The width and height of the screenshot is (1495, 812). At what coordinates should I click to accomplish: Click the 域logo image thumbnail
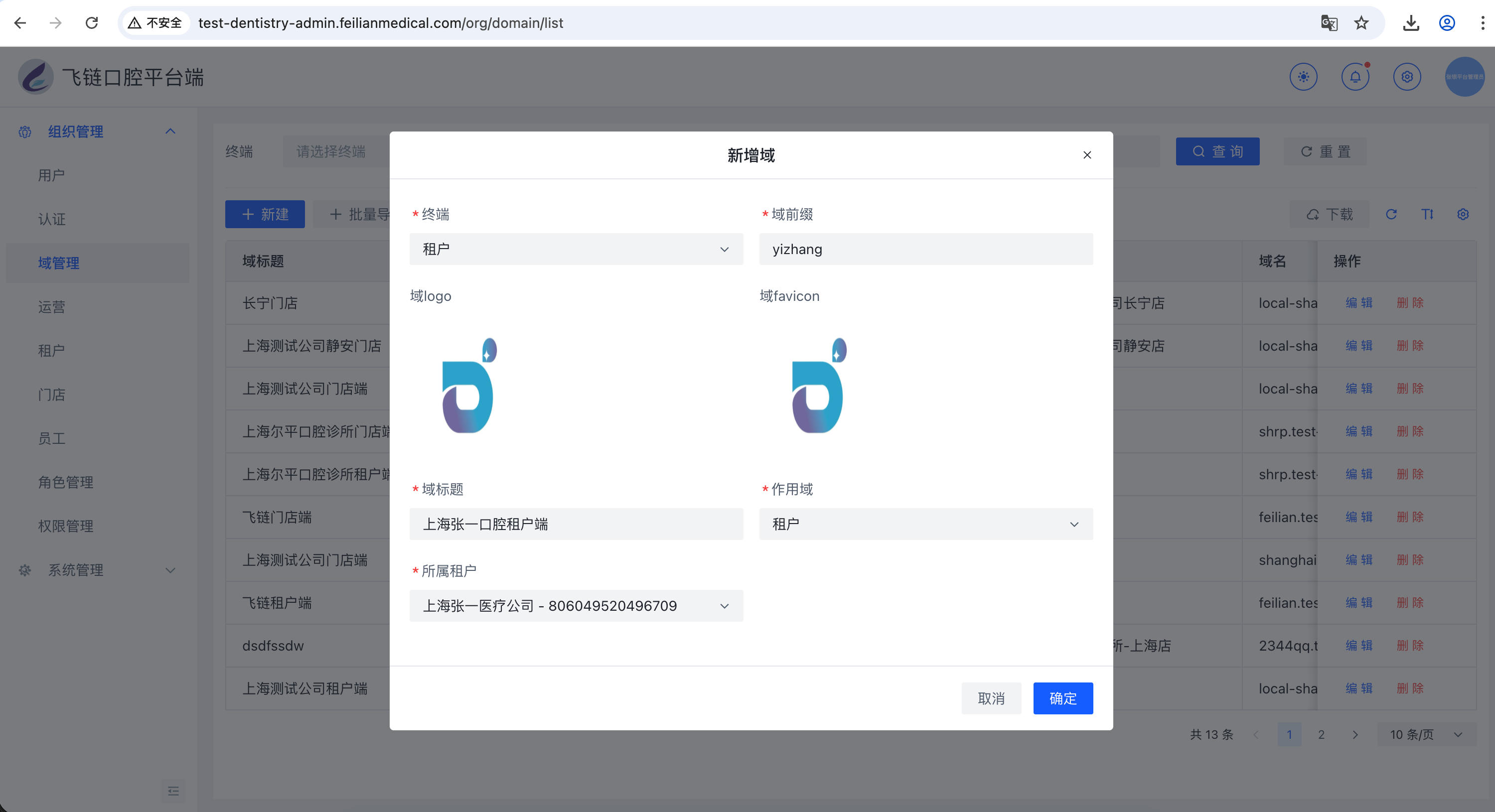469,386
